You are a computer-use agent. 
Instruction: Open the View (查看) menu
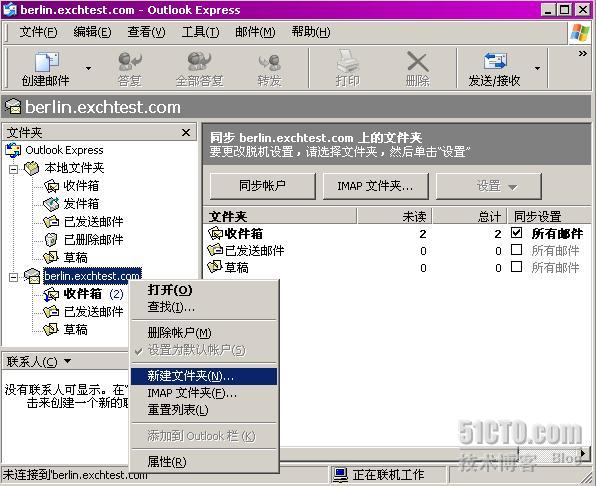point(146,32)
